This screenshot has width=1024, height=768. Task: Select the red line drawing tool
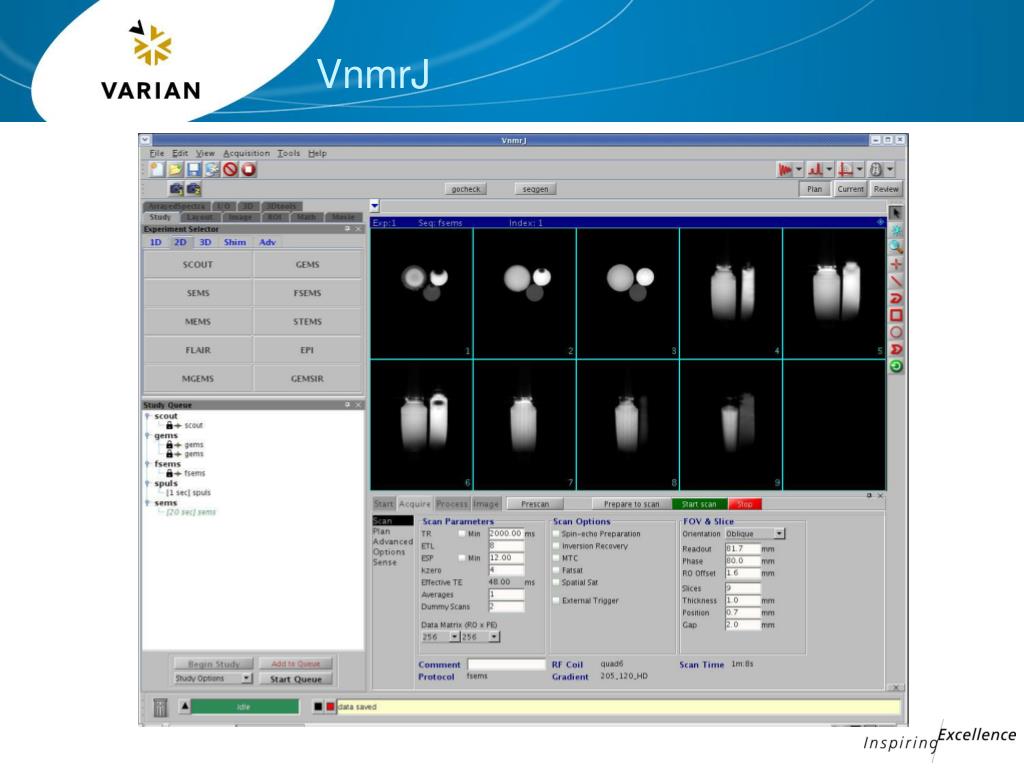coord(896,281)
